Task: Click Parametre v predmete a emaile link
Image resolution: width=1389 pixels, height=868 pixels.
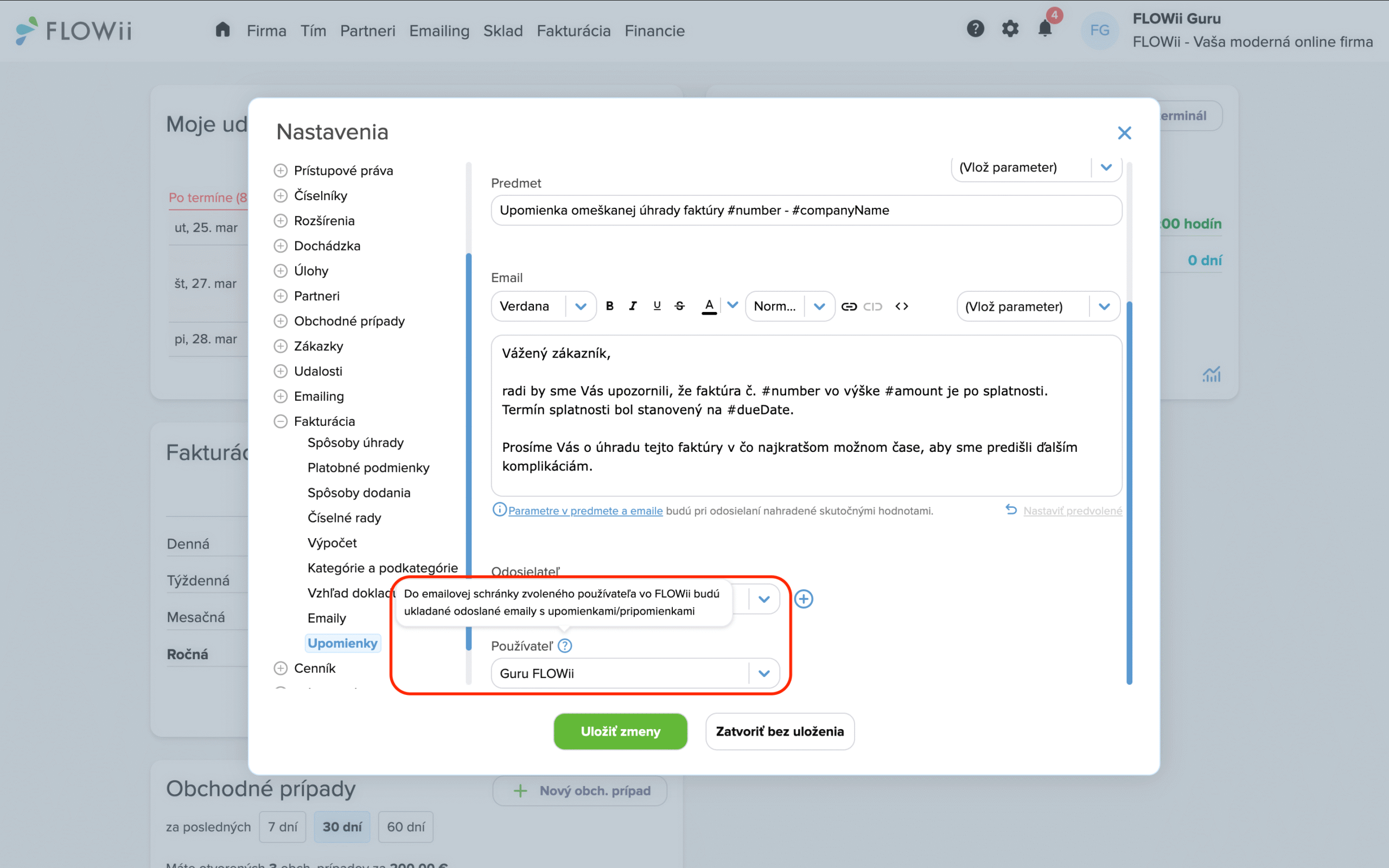Action: point(585,511)
